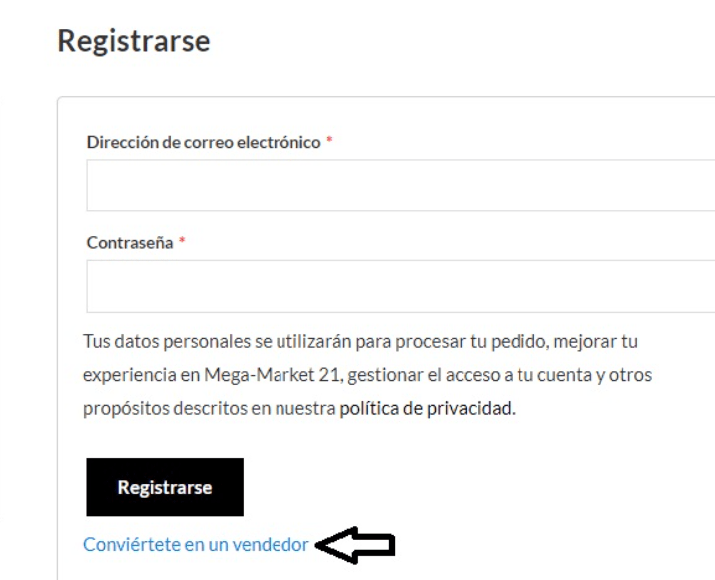Submit the form with the black Registrarse button
Screen dimensions: 715x580
pos(165,487)
